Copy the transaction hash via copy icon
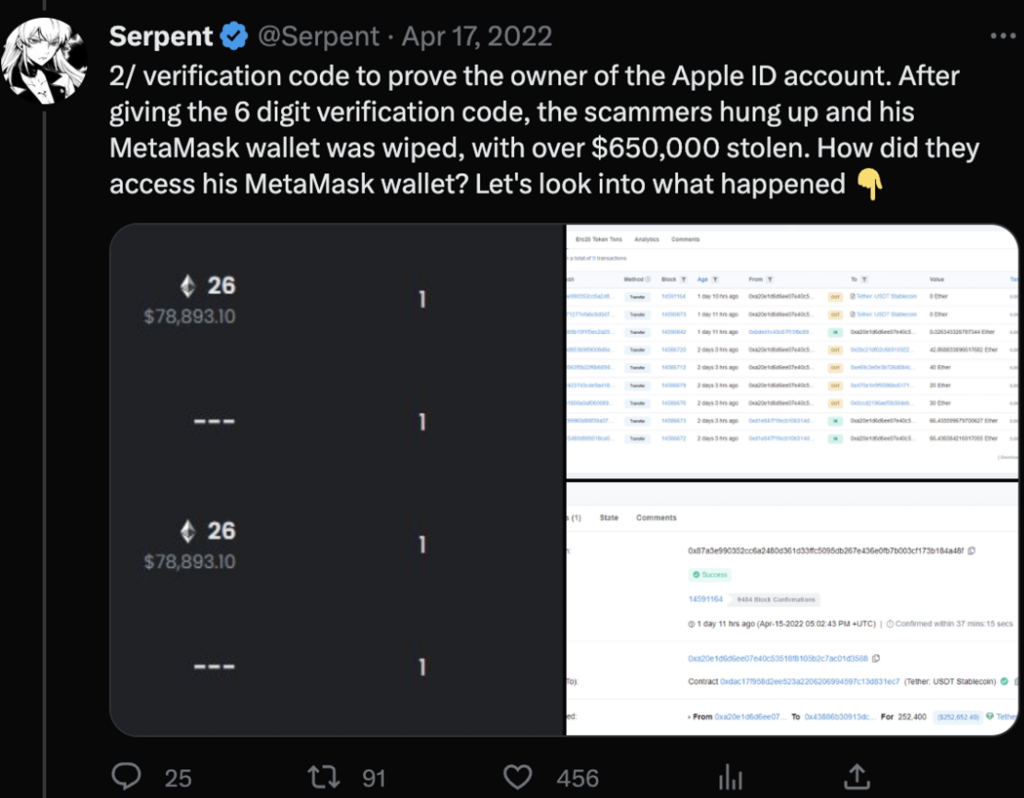The height and width of the screenshot is (798, 1024). 972,551
